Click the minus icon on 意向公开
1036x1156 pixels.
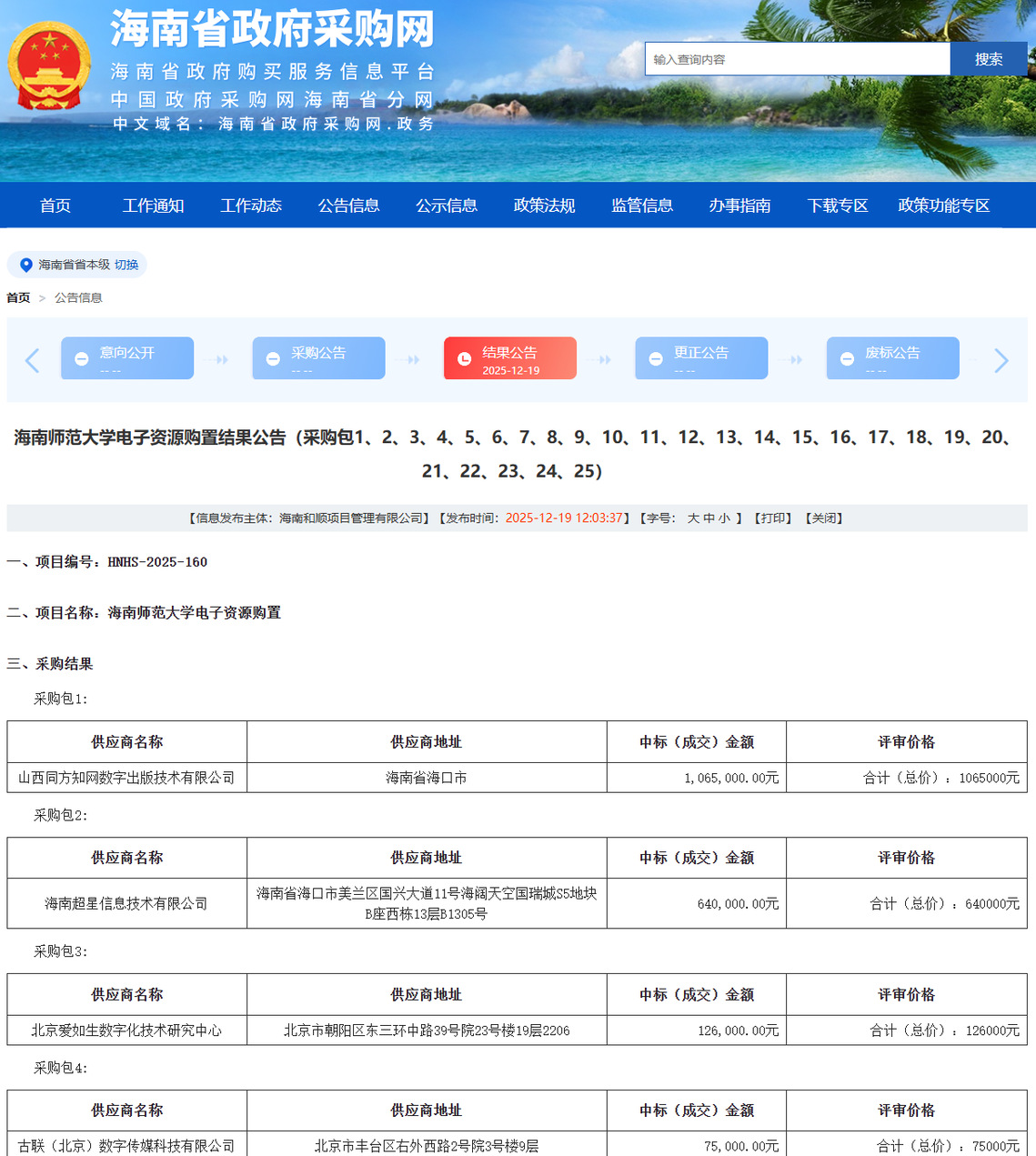pos(81,359)
